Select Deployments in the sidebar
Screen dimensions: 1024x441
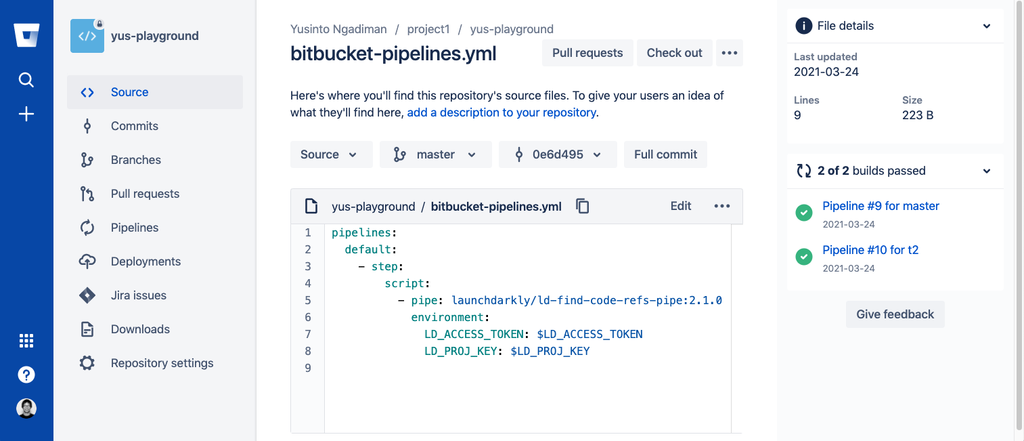145,262
